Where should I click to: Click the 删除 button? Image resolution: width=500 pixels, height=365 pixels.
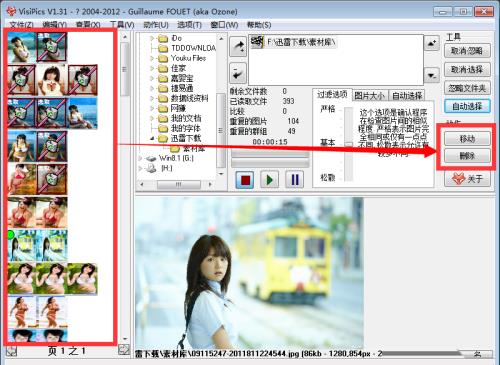(467, 156)
